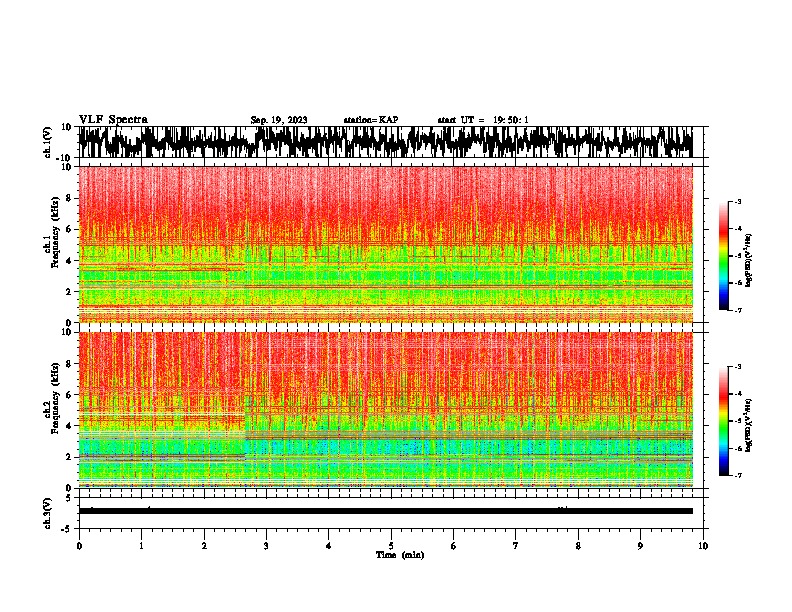Viewport: 792px width, 612px height.
Task: Click the "station=KAP" header label
Action: [x=371, y=120]
